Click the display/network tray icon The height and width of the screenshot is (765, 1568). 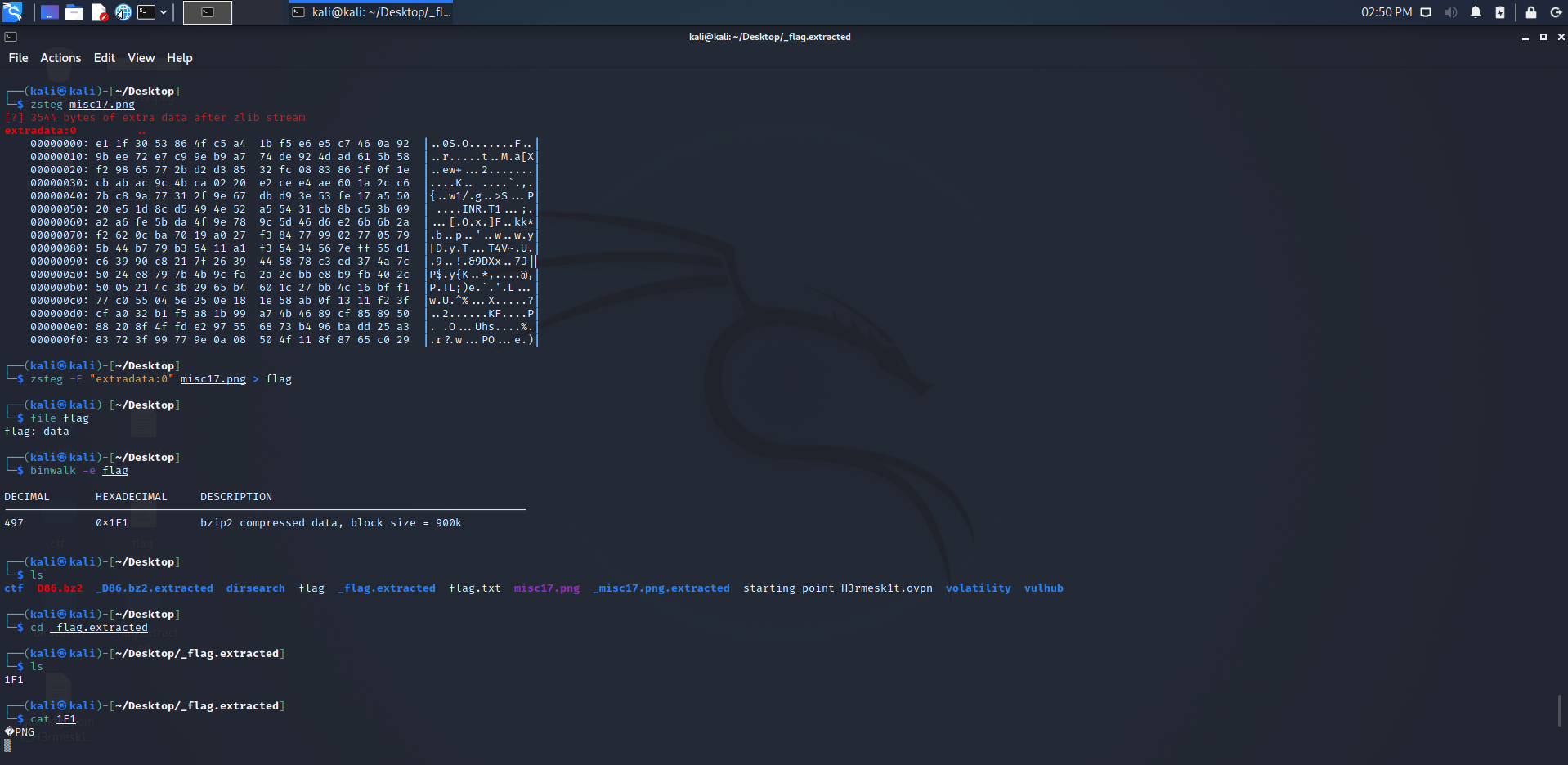click(1426, 12)
